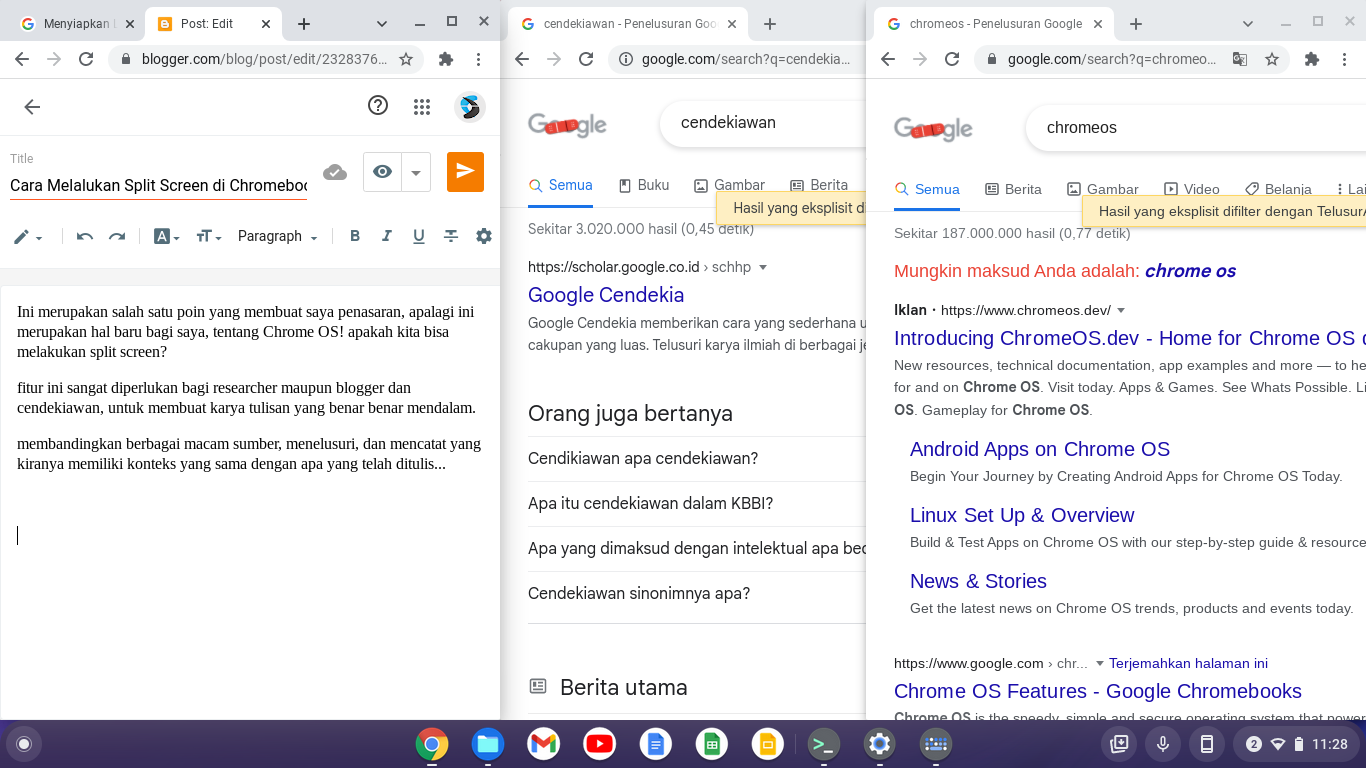Expand question Apa itu cendekiawan dalam KBBI?
Screen dimensions: 1366x768
pyautogui.click(x=696, y=503)
